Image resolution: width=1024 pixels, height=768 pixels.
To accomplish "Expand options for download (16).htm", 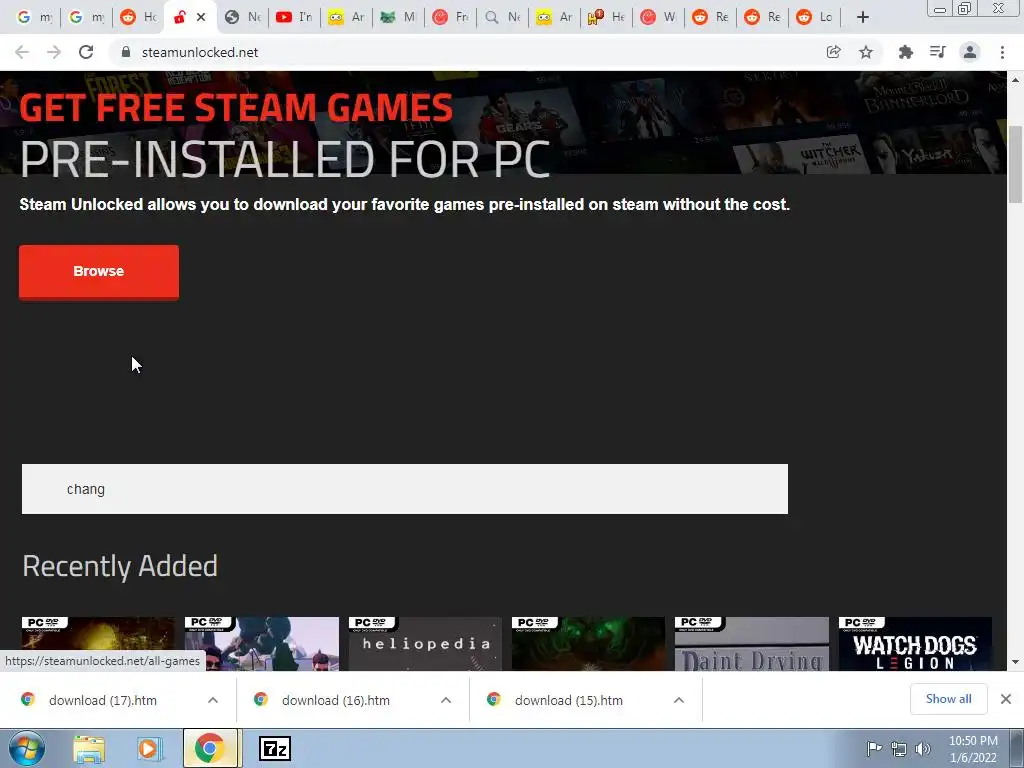I will [x=446, y=700].
